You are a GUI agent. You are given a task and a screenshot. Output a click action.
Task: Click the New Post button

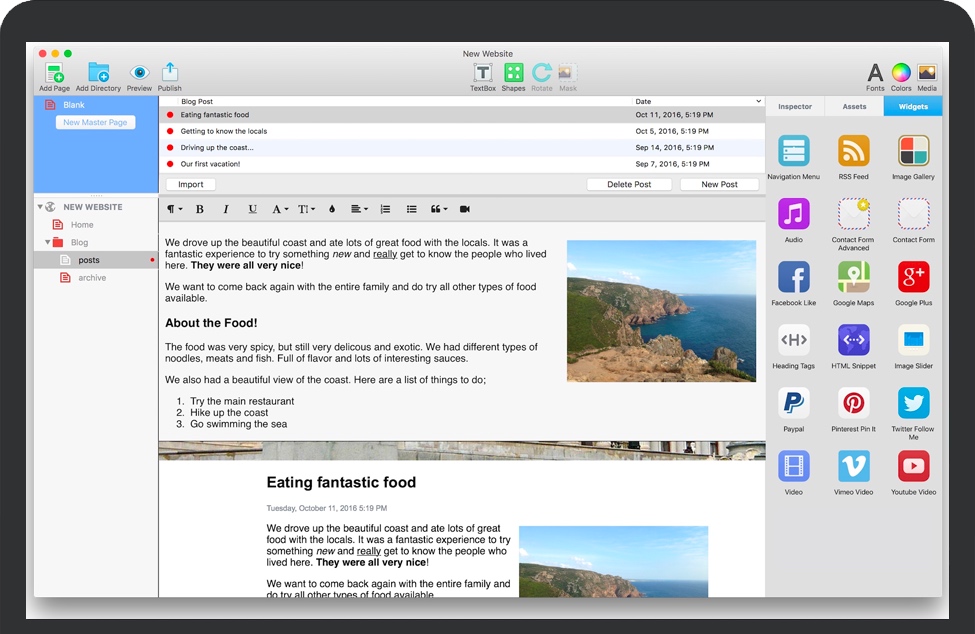719,184
